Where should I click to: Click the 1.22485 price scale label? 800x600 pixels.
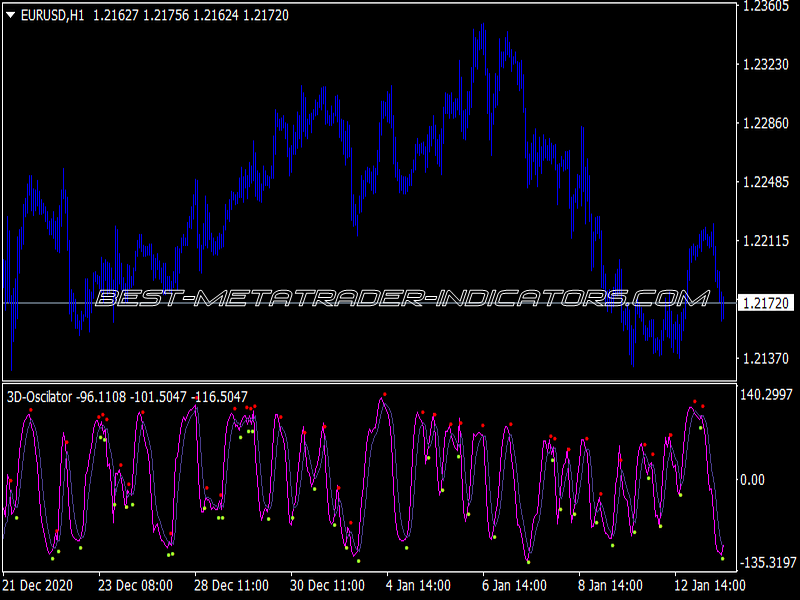coord(766,182)
